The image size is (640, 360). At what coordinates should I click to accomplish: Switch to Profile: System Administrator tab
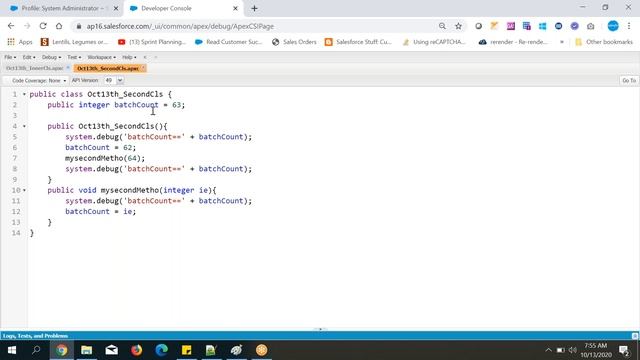pyautogui.click(x=63, y=8)
